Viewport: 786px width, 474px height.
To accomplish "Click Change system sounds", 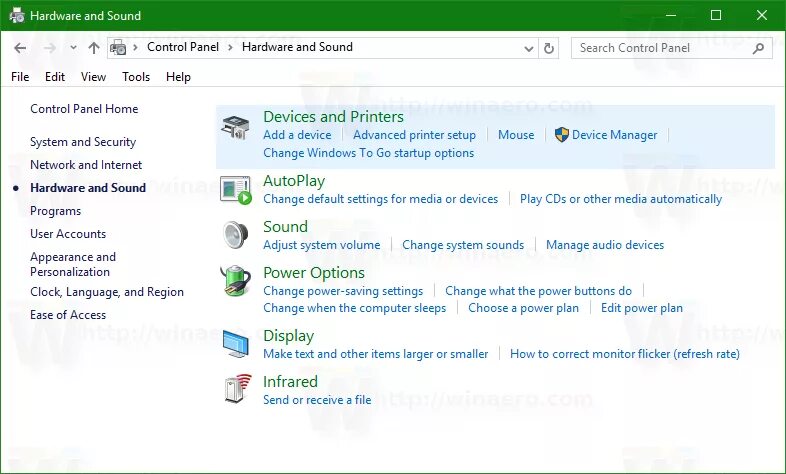I will point(463,245).
